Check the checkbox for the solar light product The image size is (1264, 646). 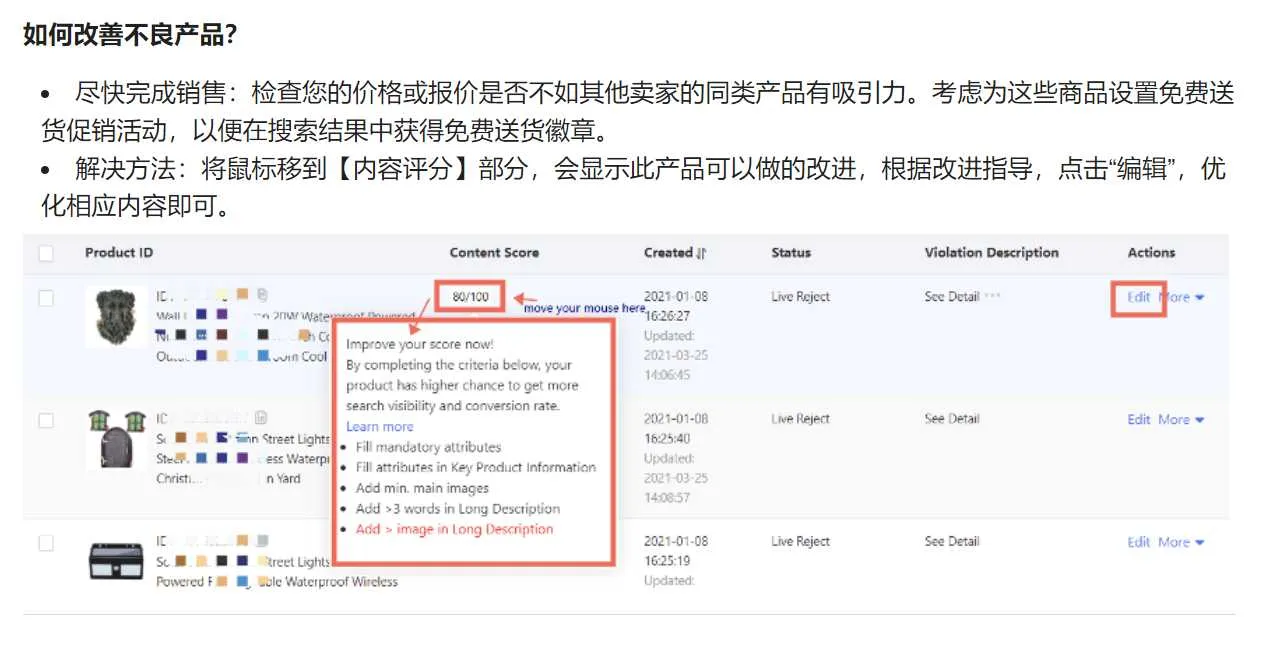(x=46, y=542)
